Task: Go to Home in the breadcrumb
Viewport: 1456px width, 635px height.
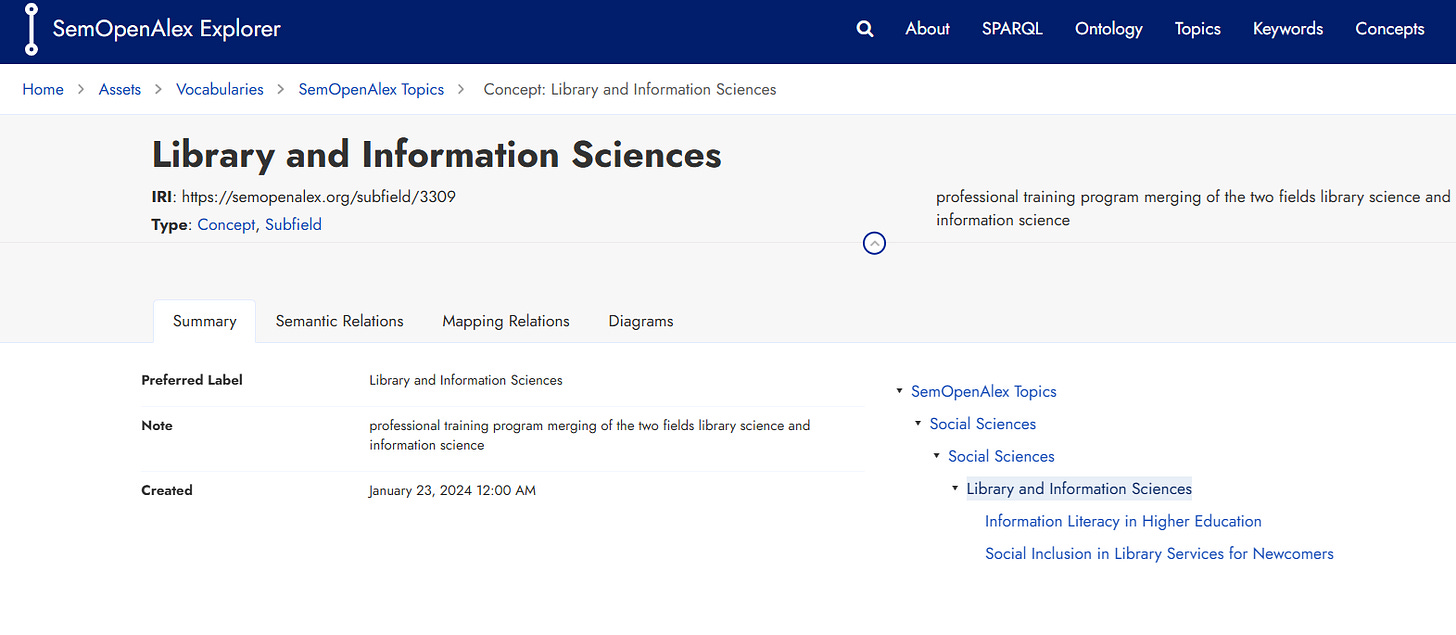Action: pyautogui.click(x=43, y=89)
